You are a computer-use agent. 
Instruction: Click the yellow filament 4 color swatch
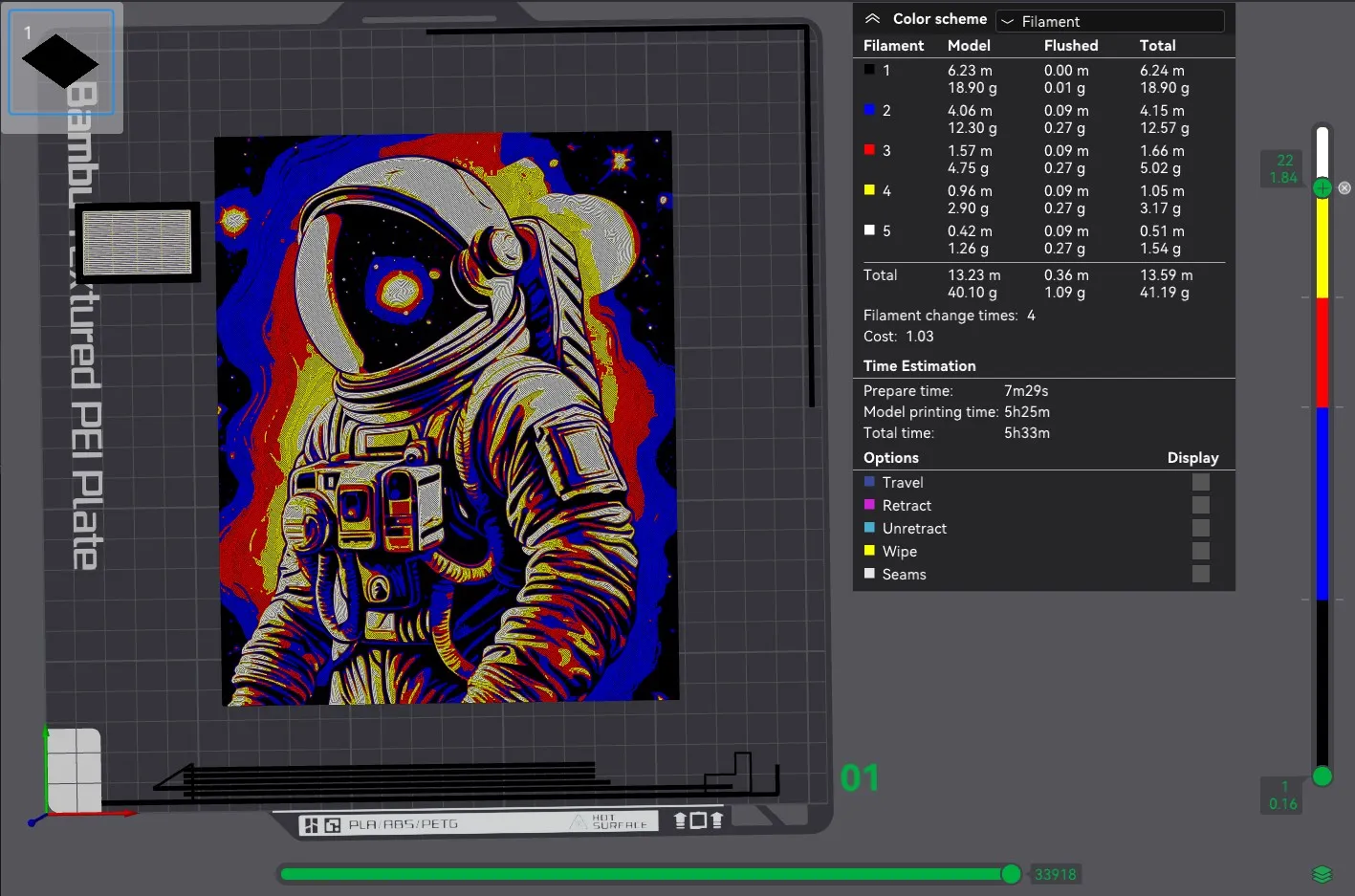(x=869, y=190)
